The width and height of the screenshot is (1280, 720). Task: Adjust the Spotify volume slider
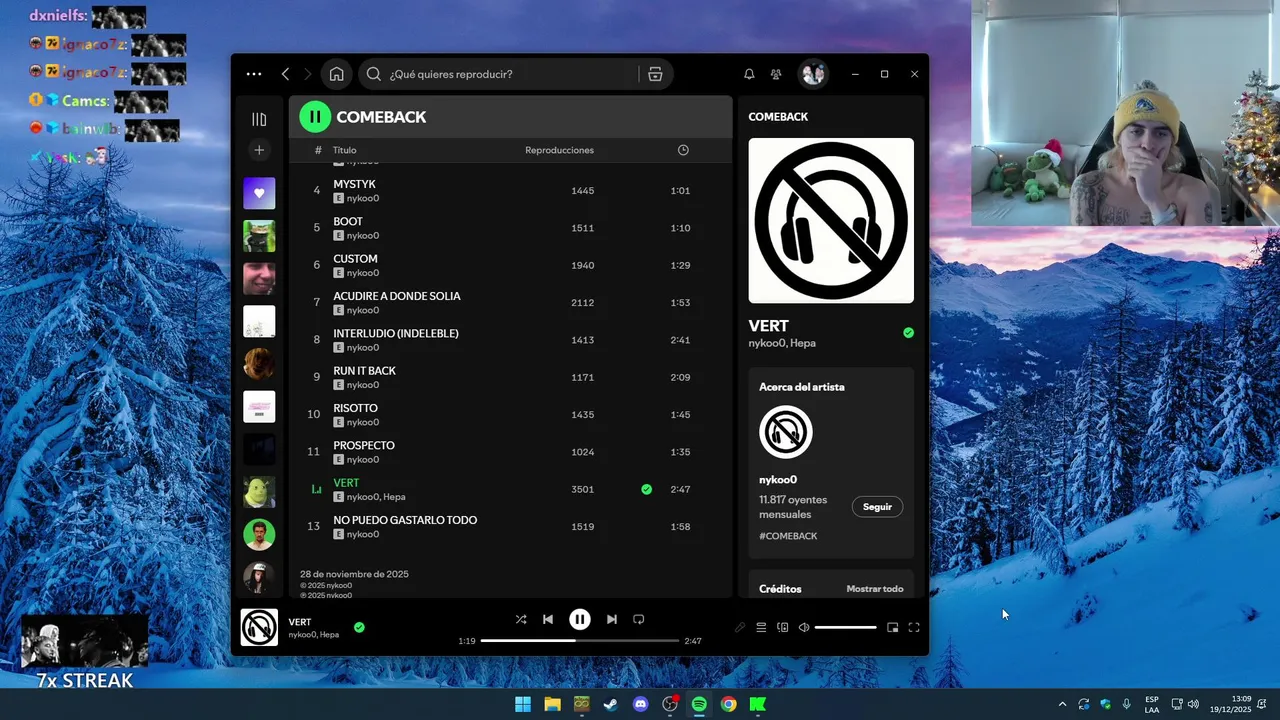tap(846, 627)
